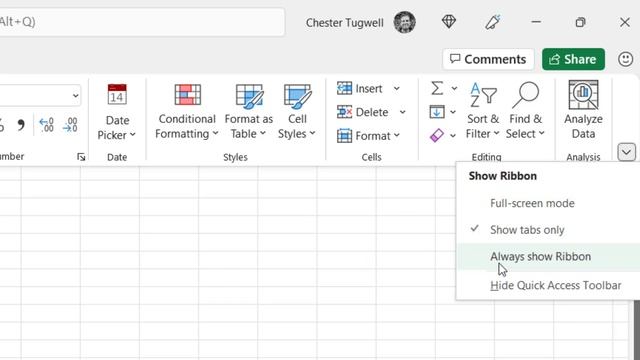The height and width of the screenshot is (360, 640).
Task: Restore down the Excel window
Action: pyautogui.click(x=580, y=22)
